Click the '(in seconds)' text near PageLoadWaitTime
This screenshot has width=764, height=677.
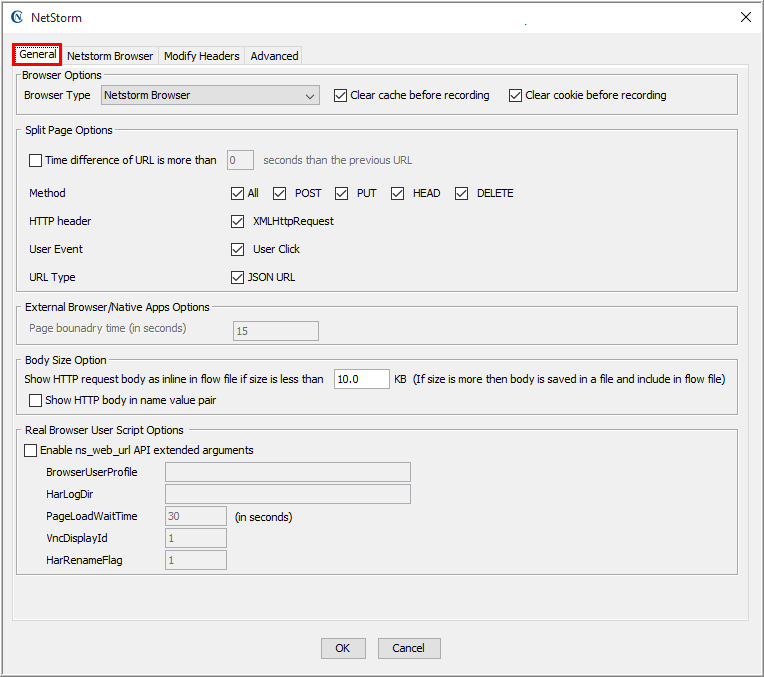point(264,517)
